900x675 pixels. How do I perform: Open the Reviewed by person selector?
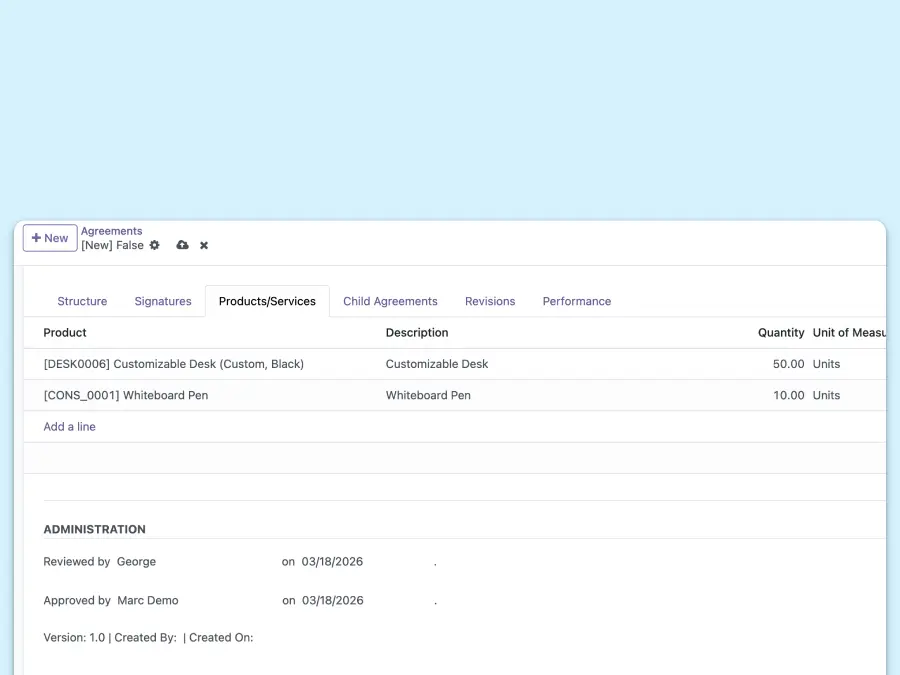coord(136,561)
